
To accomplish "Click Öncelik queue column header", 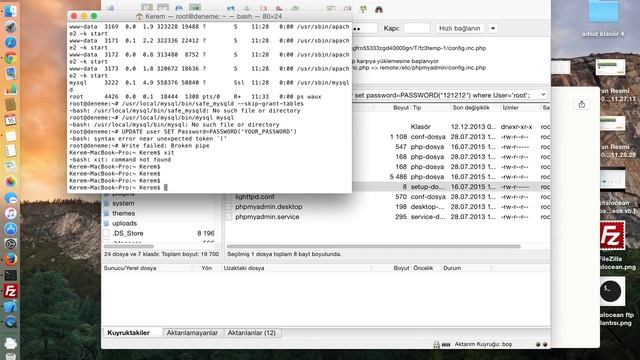I will [423, 268].
